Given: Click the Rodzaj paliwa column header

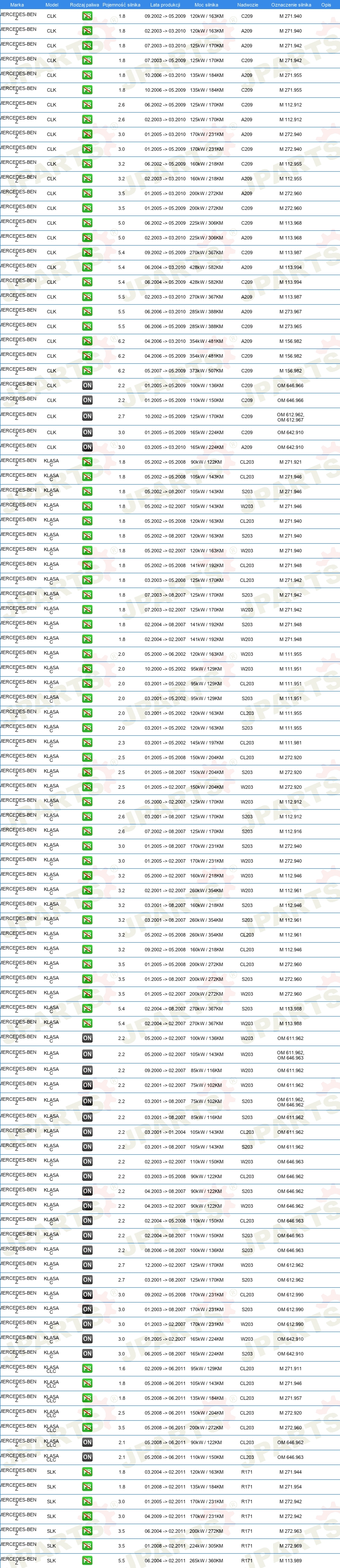Looking at the screenshot, I should [x=84, y=4].
